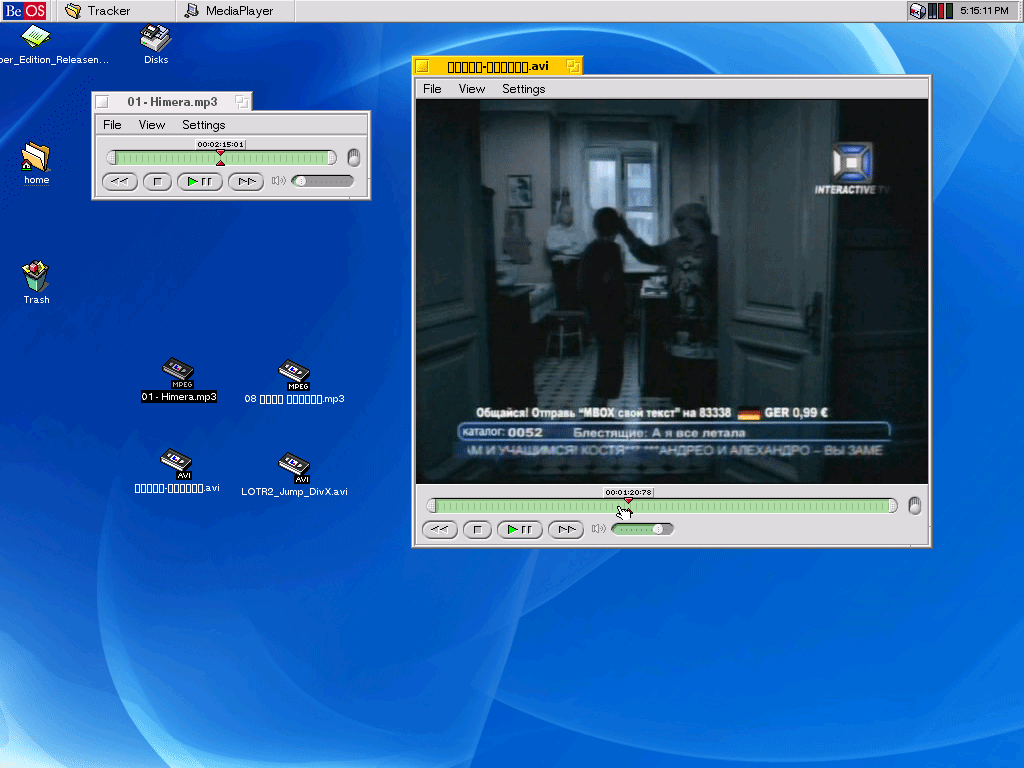
Task: Expand the BeOS main menu
Action: click(x=24, y=11)
